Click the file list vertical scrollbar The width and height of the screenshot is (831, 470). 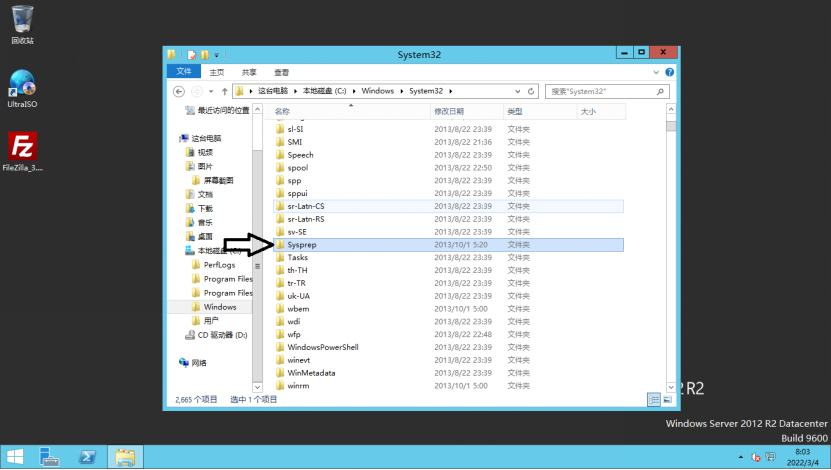point(671,248)
